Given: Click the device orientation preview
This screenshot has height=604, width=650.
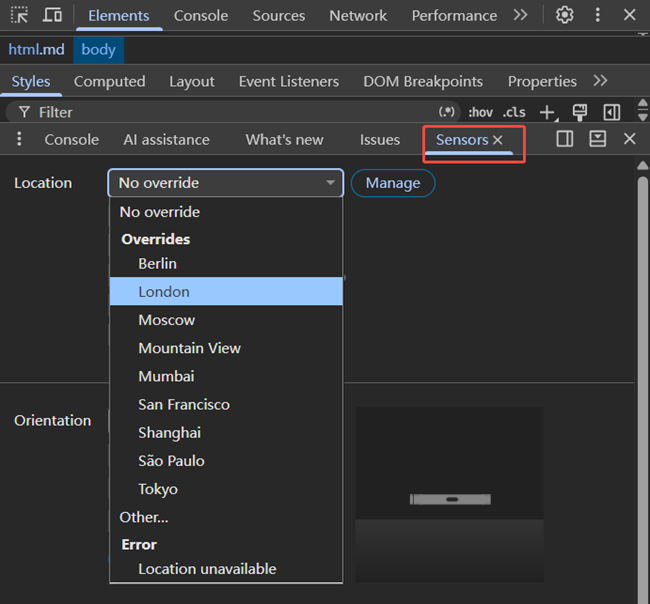Looking at the screenshot, I should tap(449, 494).
